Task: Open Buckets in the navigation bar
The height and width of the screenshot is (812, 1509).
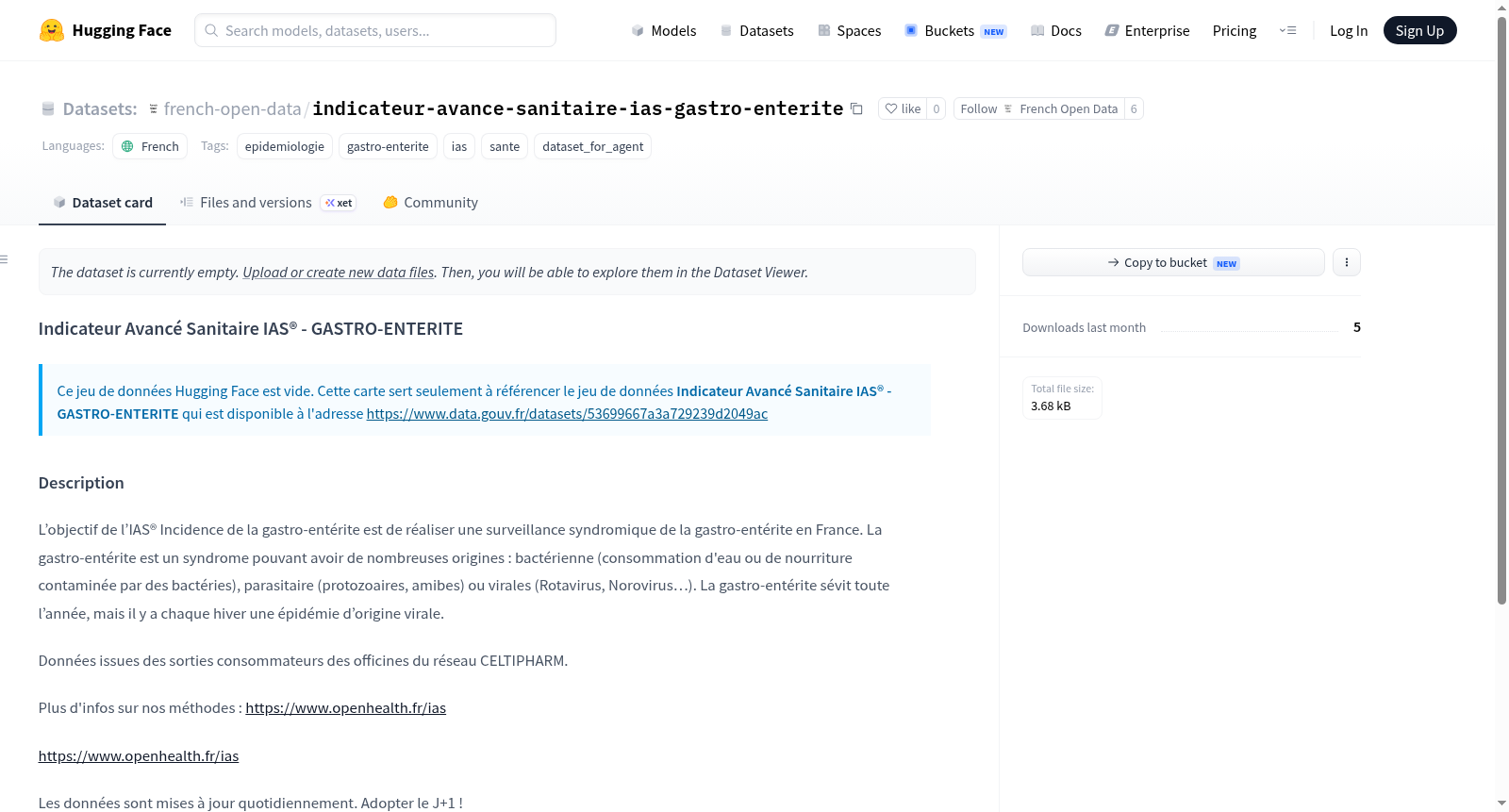Action: pos(955,30)
